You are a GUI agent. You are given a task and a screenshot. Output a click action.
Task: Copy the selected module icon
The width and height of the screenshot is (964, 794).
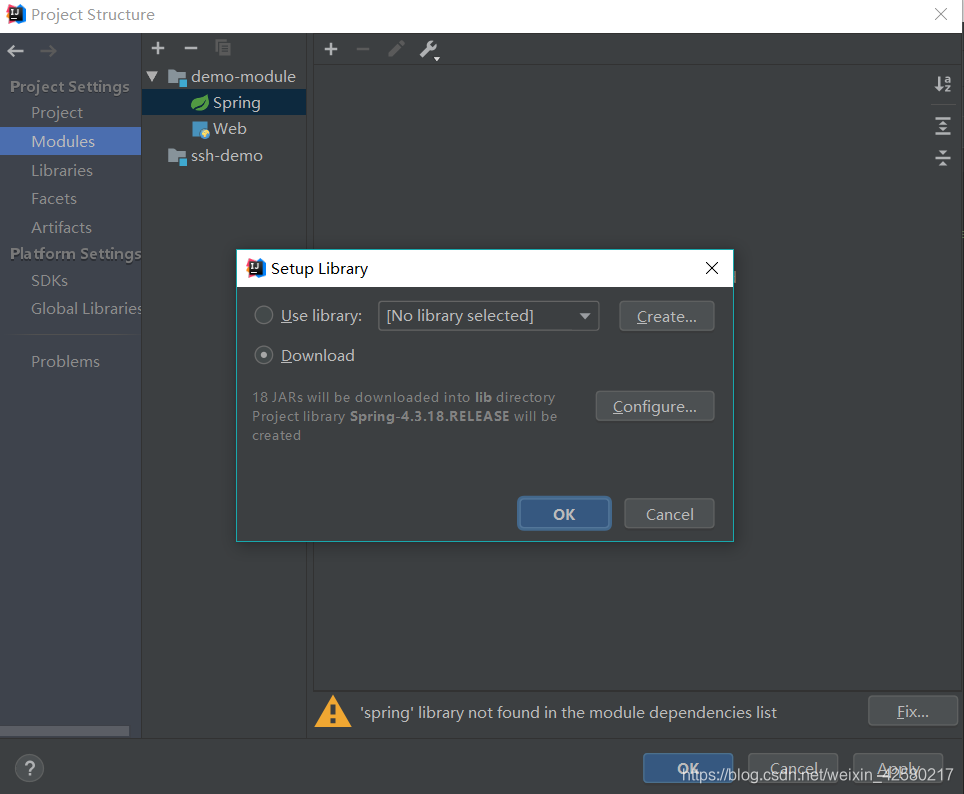coord(223,47)
